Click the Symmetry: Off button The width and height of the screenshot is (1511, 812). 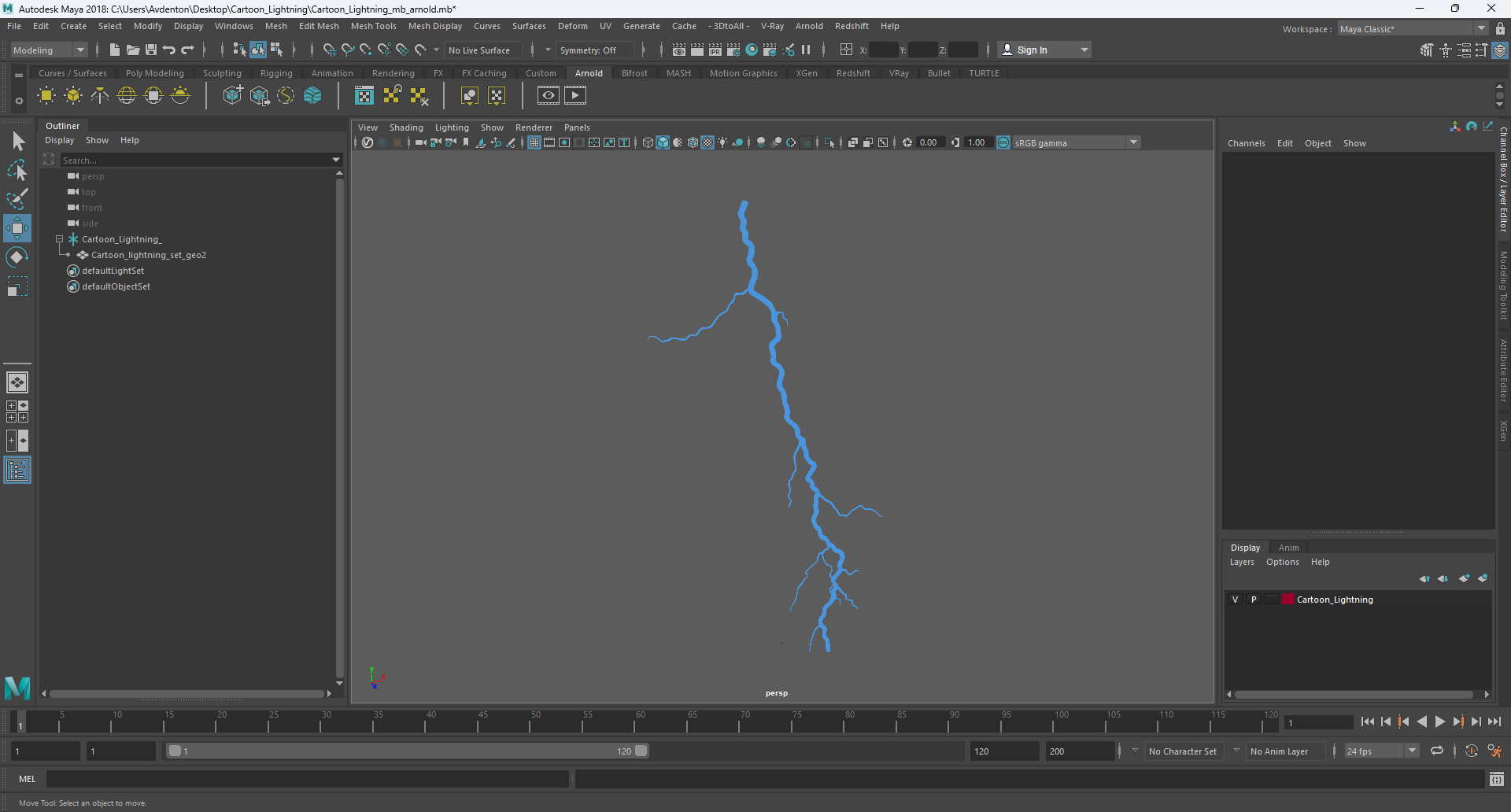coord(593,50)
